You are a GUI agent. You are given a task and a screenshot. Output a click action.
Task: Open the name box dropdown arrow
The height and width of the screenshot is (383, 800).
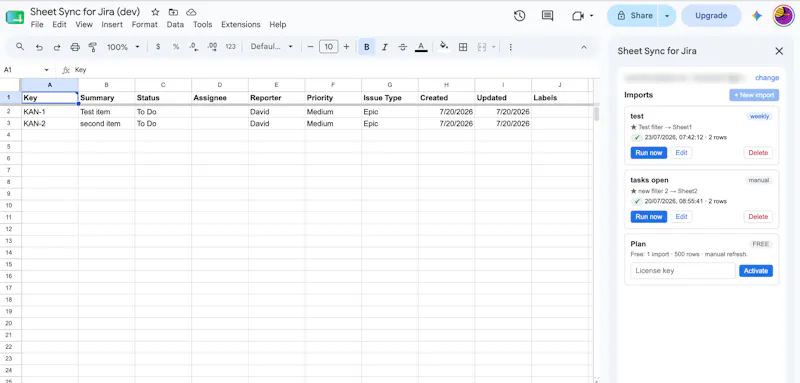tap(46, 70)
